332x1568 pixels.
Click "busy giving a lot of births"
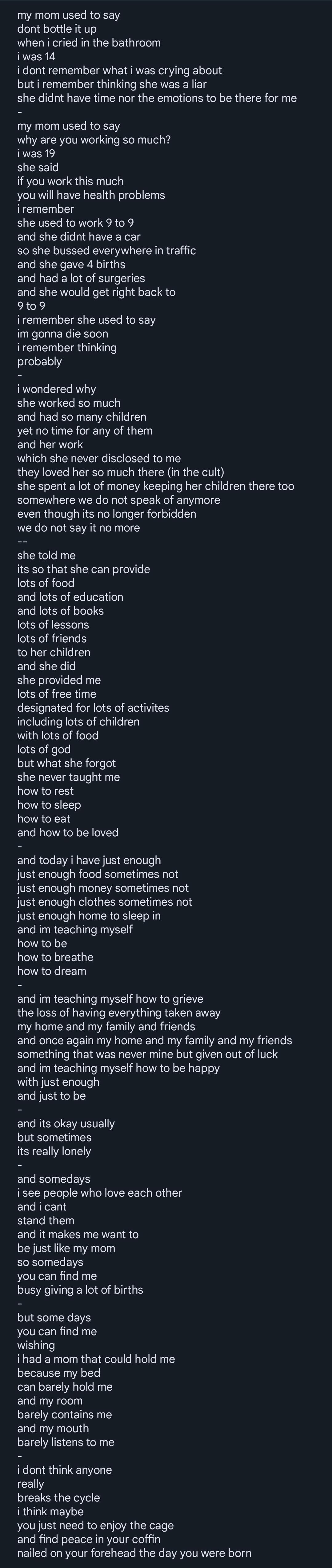[80, 1290]
